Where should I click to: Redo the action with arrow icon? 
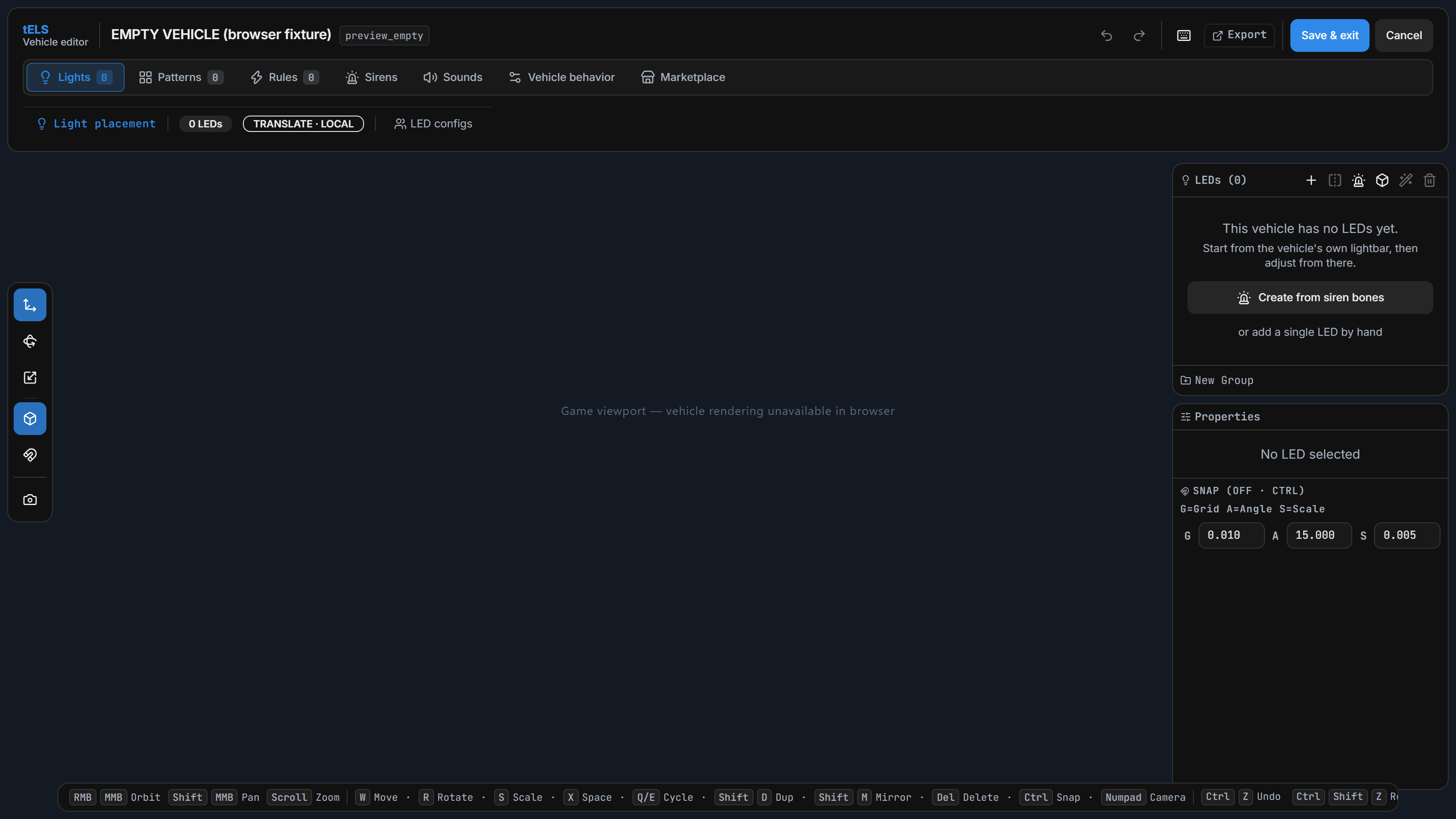coord(1139,35)
